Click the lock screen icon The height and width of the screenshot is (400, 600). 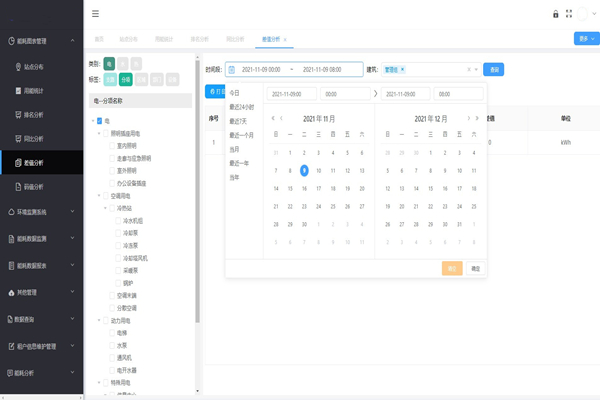(x=556, y=14)
